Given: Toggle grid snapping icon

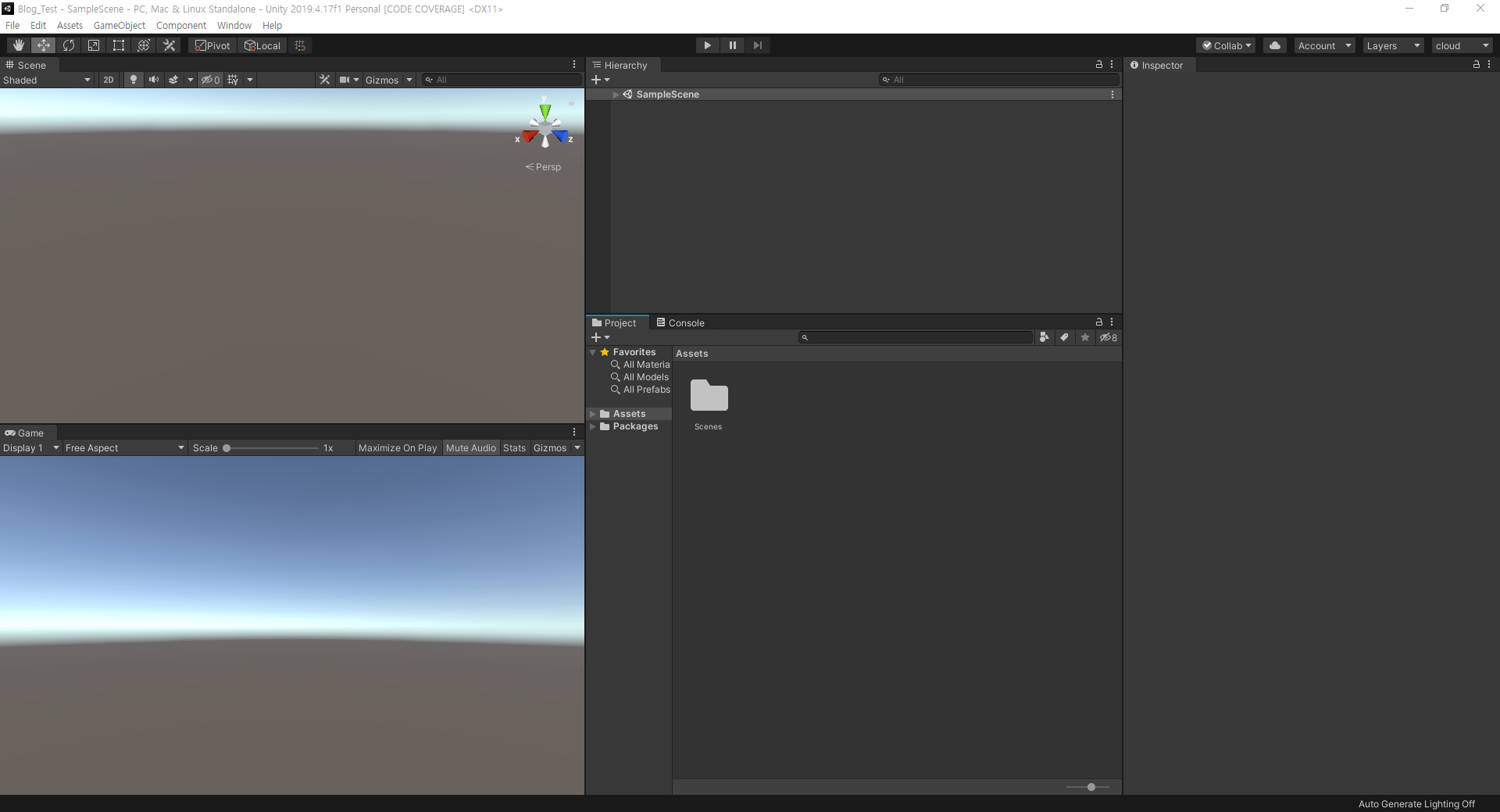Looking at the screenshot, I should pos(300,45).
